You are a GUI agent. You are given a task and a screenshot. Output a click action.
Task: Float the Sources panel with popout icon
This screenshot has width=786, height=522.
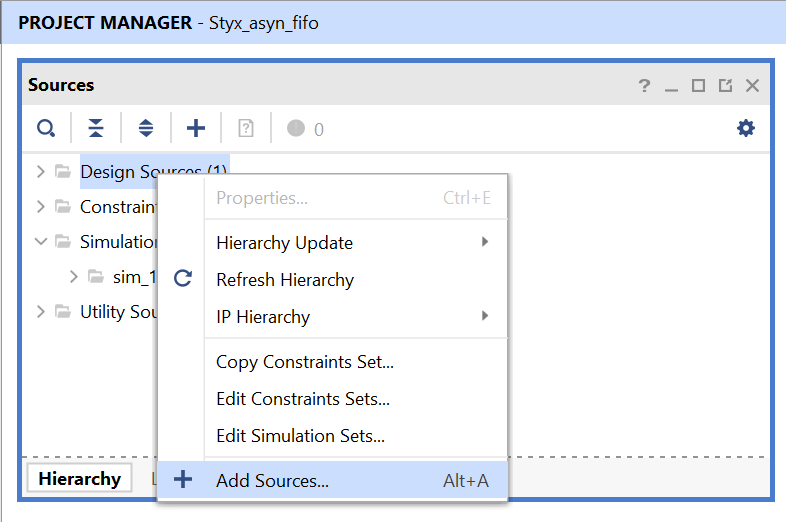click(x=725, y=86)
